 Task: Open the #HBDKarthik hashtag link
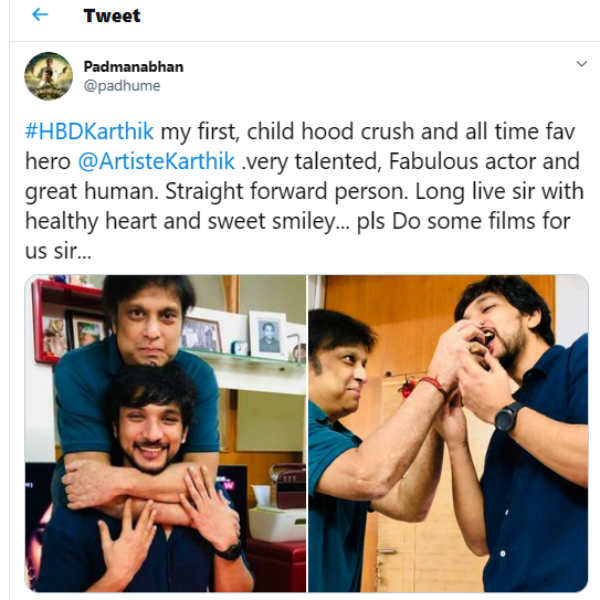(89, 131)
